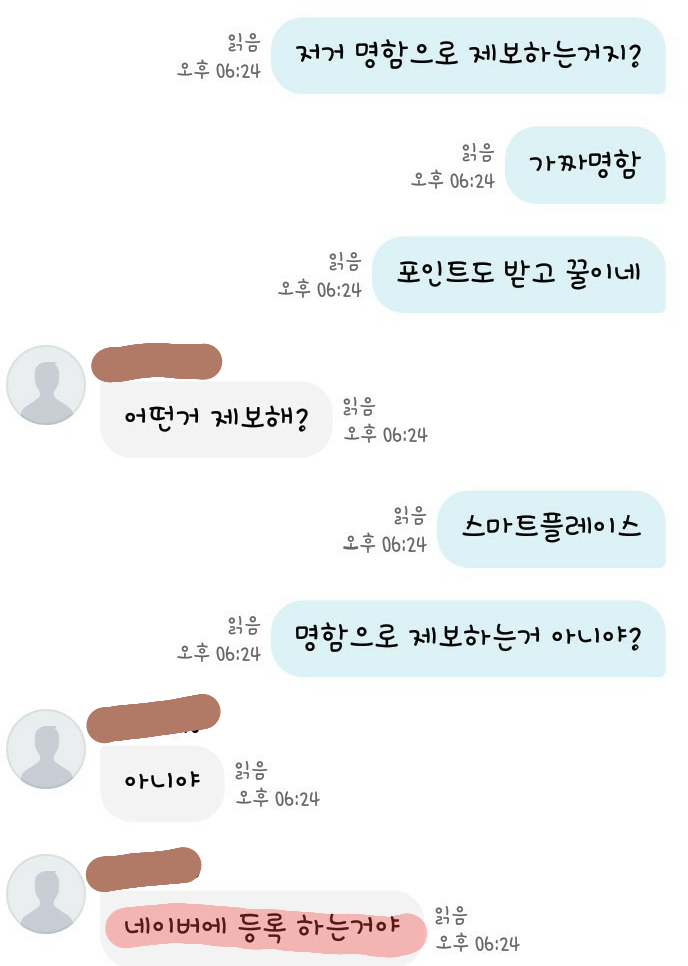Tap the timestamp beside '포인트도 받고 꿀이네'
The height and width of the screenshot is (966, 688).
(319, 289)
